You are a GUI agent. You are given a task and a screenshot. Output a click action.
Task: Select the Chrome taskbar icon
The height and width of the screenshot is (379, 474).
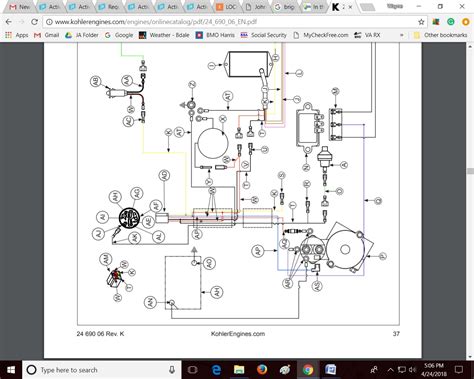pos(308,370)
